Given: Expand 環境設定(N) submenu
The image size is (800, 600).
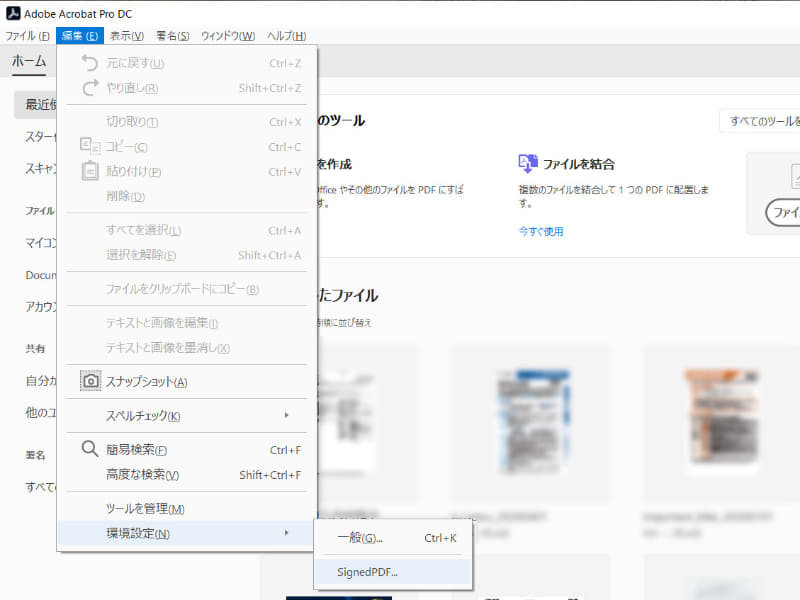Looking at the screenshot, I should coord(186,533).
